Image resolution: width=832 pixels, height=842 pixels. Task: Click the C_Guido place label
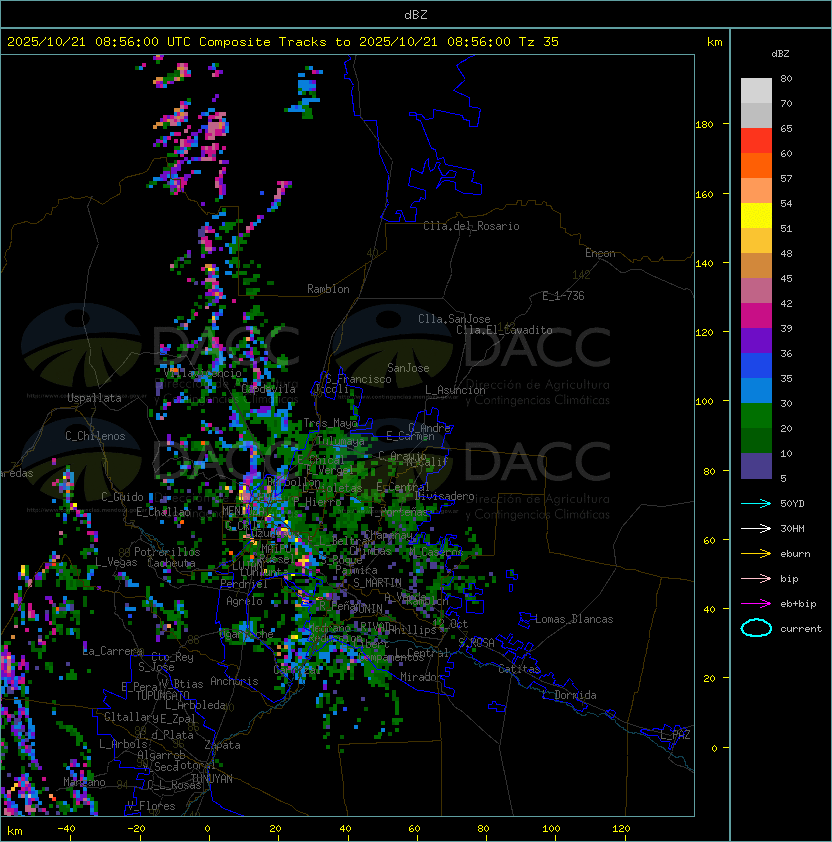pyautogui.click(x=122, y=497)
